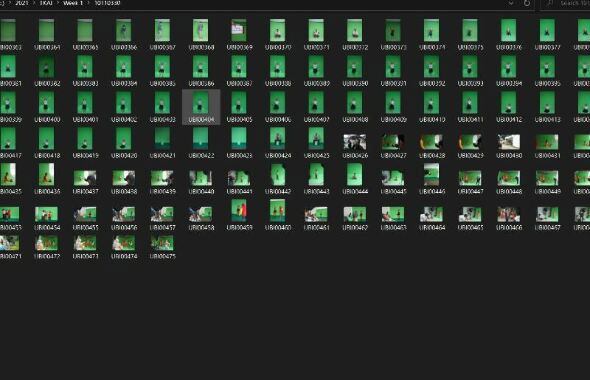This screenshot has height=380, width=590.
Task: Select file thumbnail UBI00421
Action: coord(162,143)
